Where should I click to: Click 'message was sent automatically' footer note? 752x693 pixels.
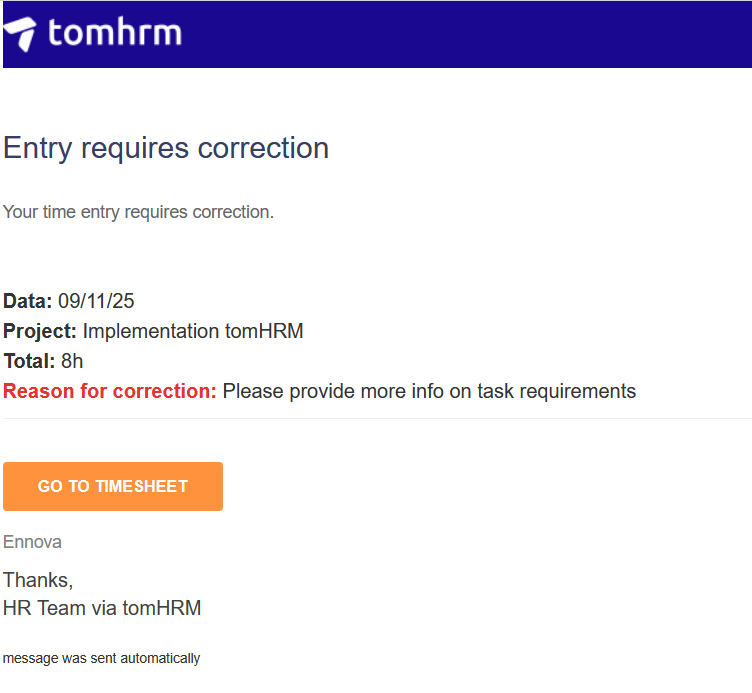101,658
